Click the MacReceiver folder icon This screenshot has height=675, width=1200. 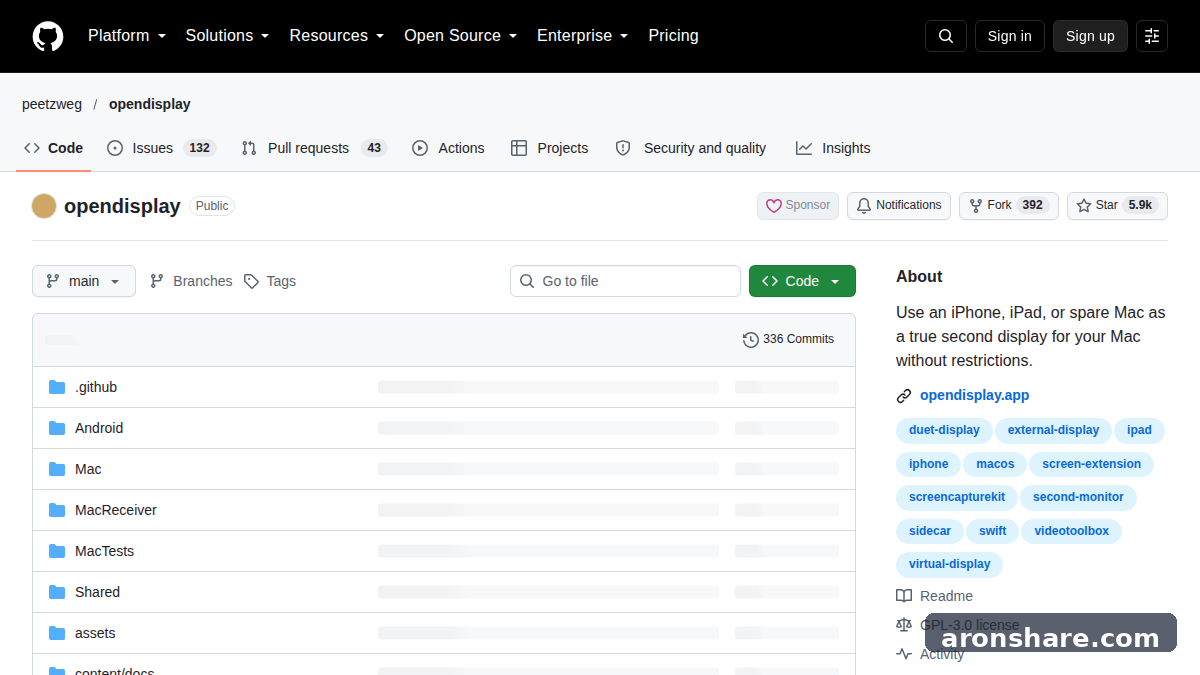[x=57, y=510]
